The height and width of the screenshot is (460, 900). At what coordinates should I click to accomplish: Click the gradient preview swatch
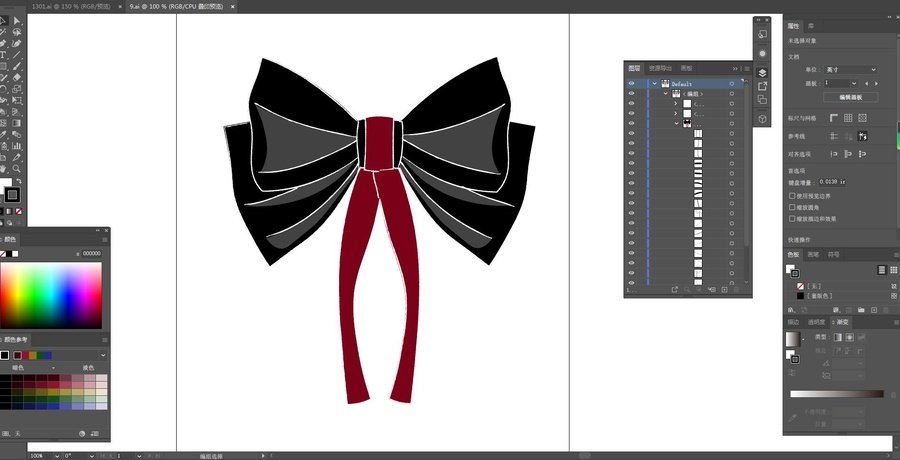pyautogui.click(x=793, y=339)
